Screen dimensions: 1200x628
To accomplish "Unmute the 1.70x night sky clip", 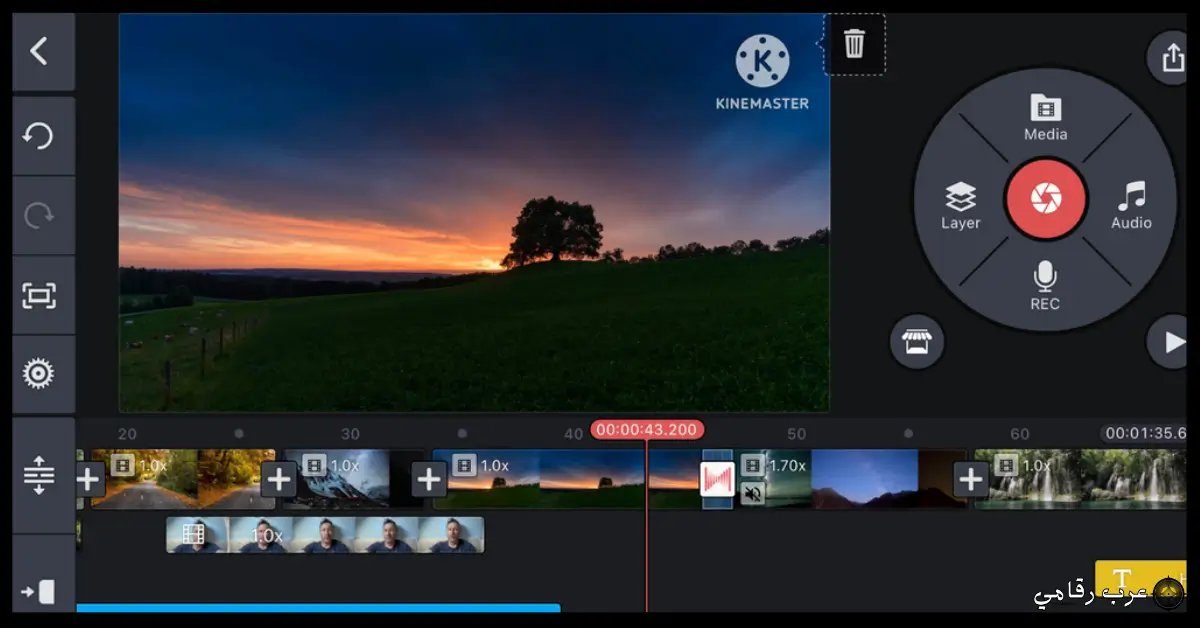I will pyautogui.click(x=753, y=492).
